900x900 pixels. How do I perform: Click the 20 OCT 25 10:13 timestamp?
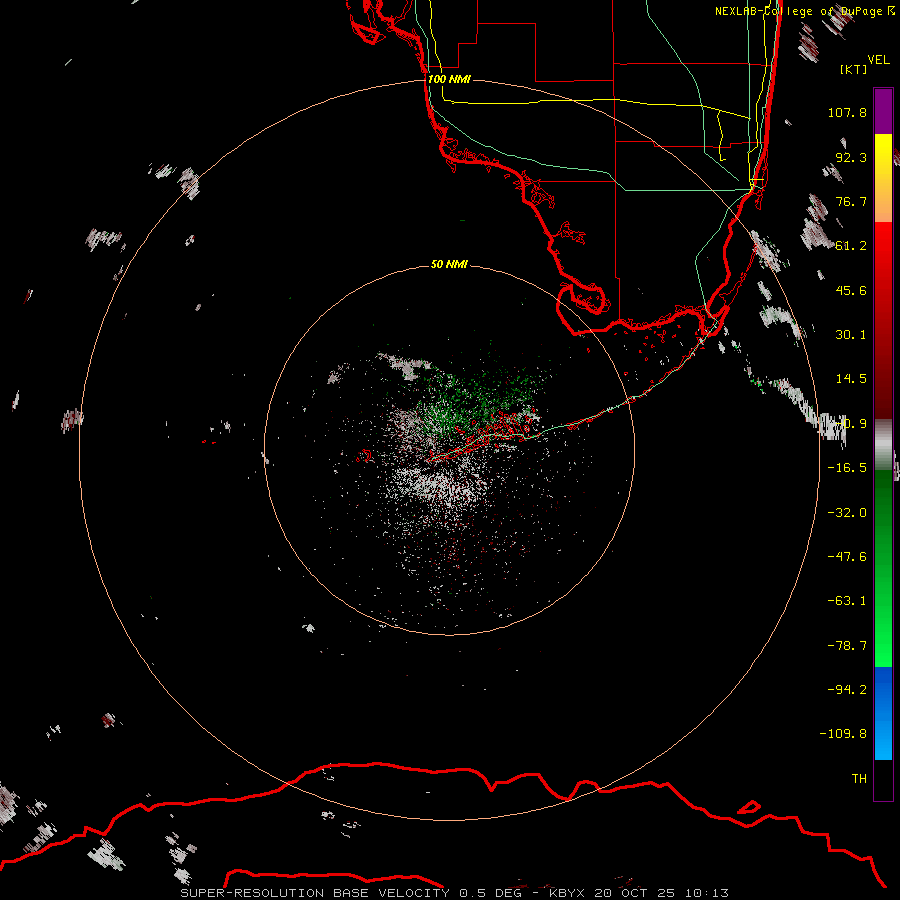pyautogui.click(x=662, y=893)
